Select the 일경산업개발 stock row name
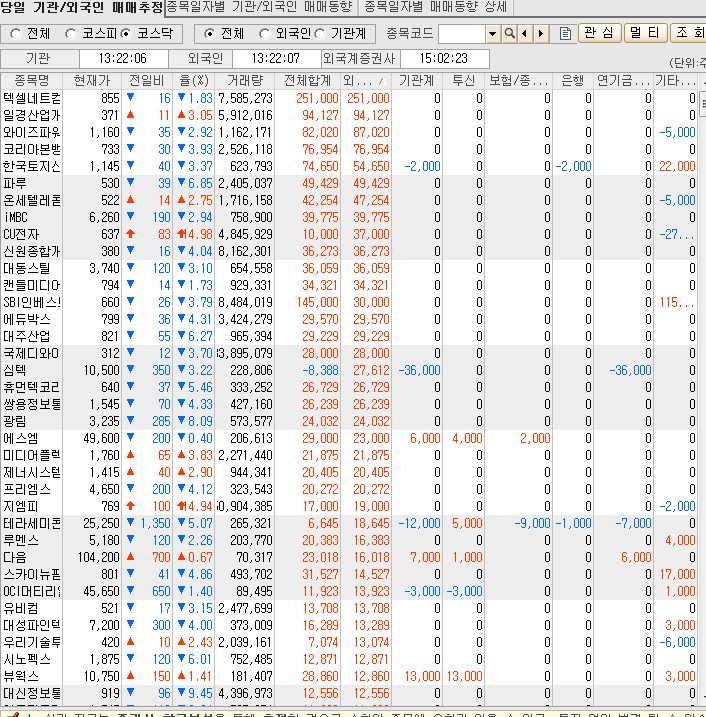The width and height of the screenshot is (706, 717). (32, 115)
